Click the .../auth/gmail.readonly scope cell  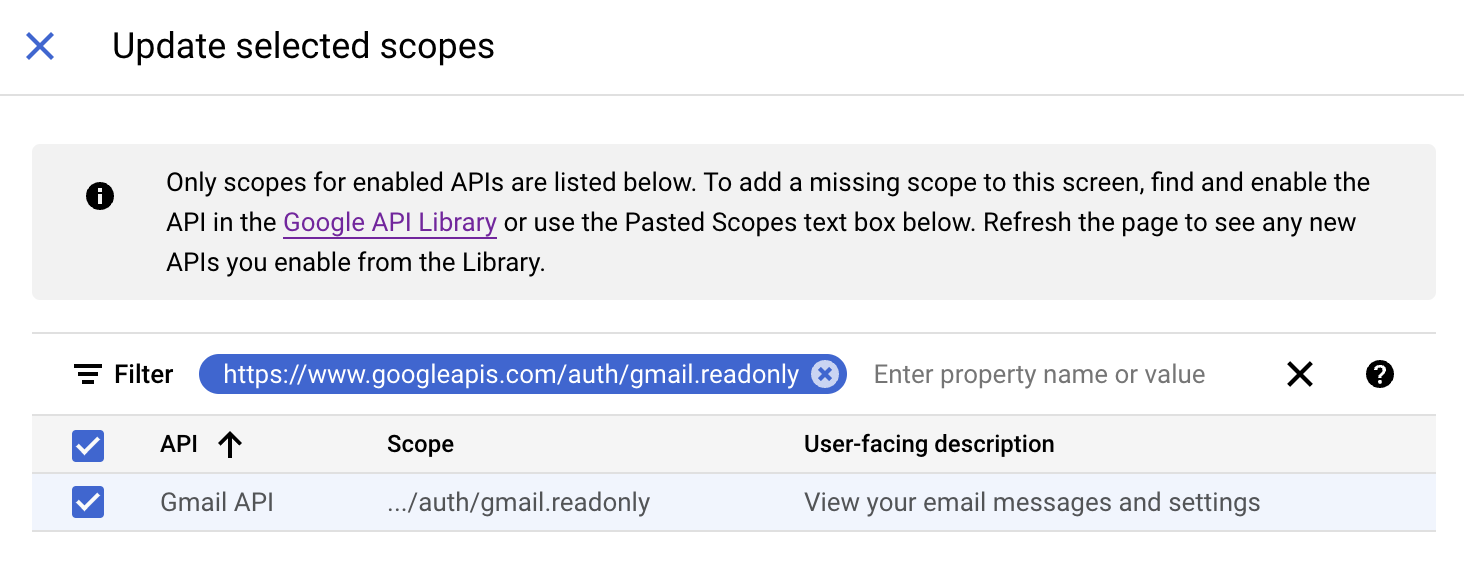click(518, 502)
